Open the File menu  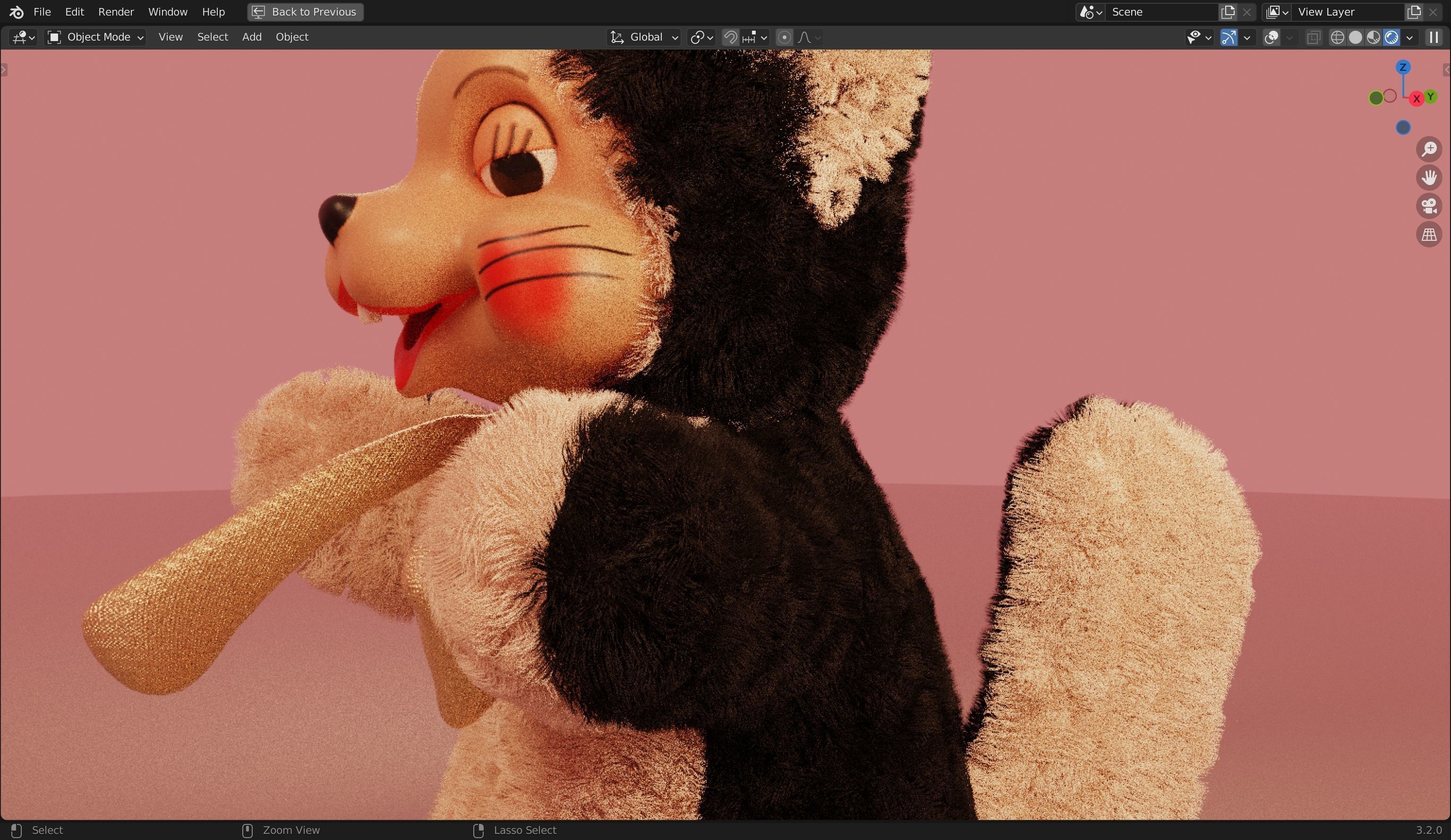pos(42,11)
